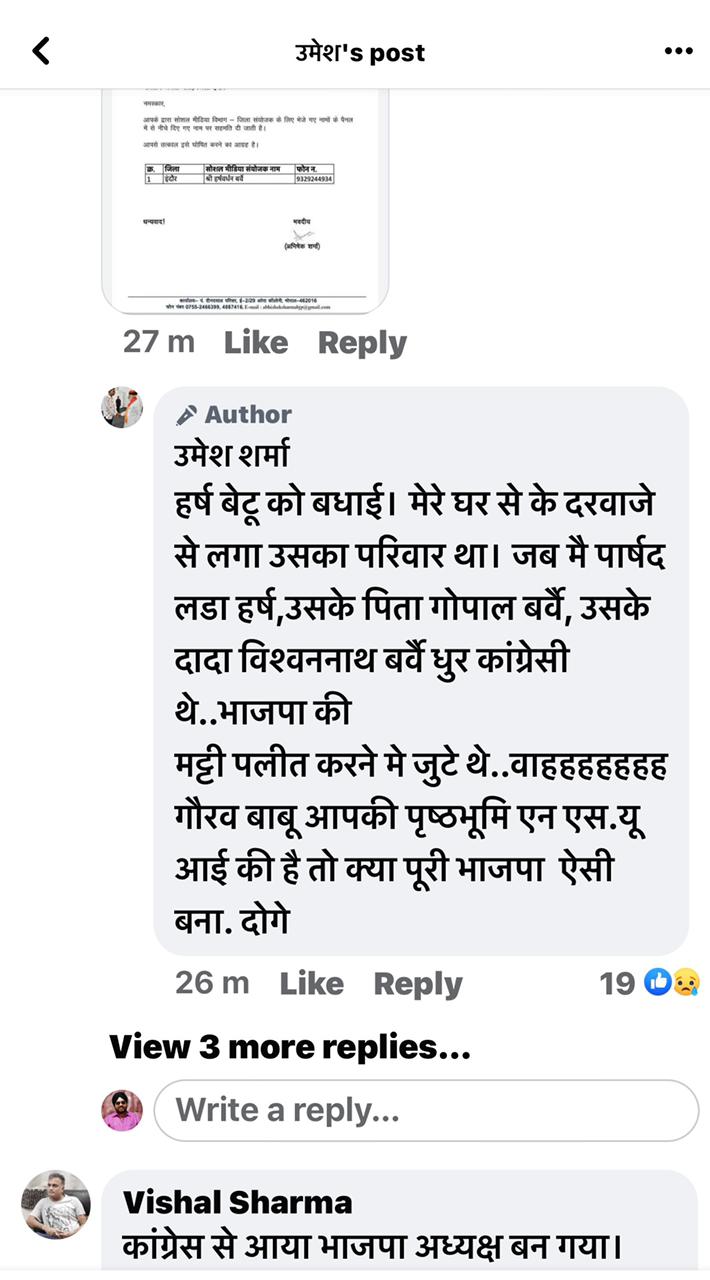Tap the back arrow at top left
Image resolution: width=710 pixels, height=1280 pixels.
tap(41, 51)
